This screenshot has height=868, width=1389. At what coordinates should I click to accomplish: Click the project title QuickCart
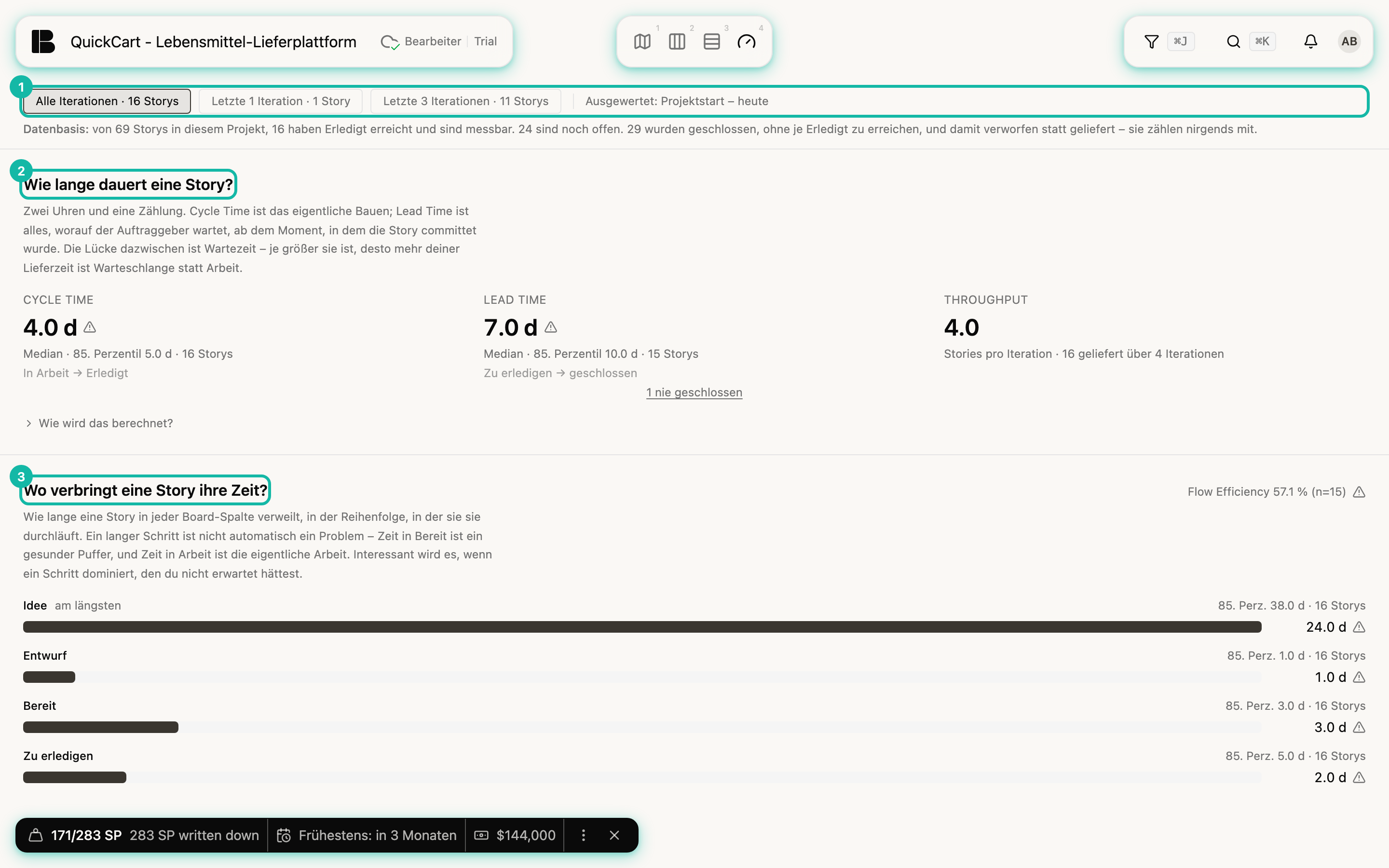coord(213,41)
